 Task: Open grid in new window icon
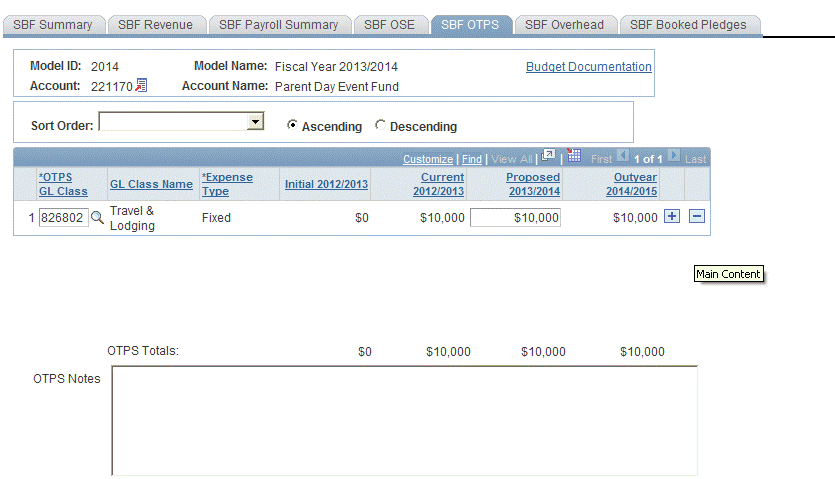pyautogui.click(x=548, y=156)
